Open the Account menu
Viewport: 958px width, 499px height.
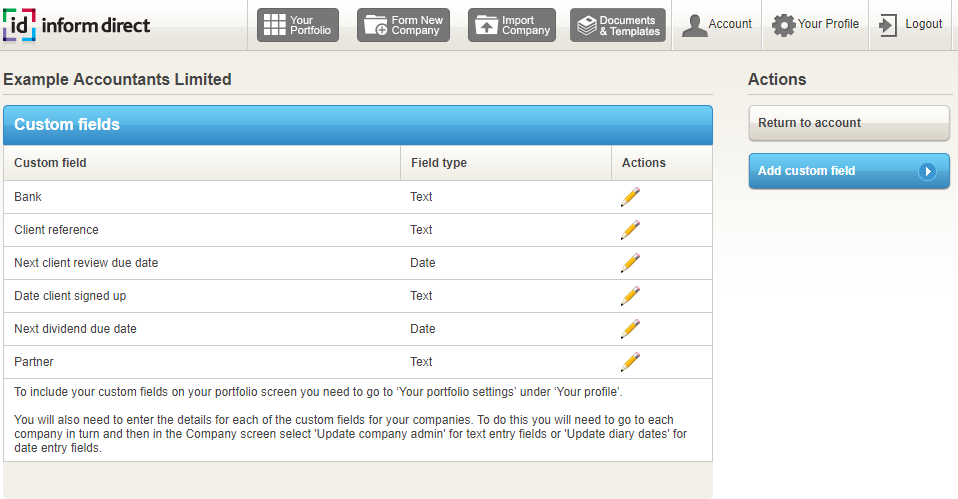(716, 25)
